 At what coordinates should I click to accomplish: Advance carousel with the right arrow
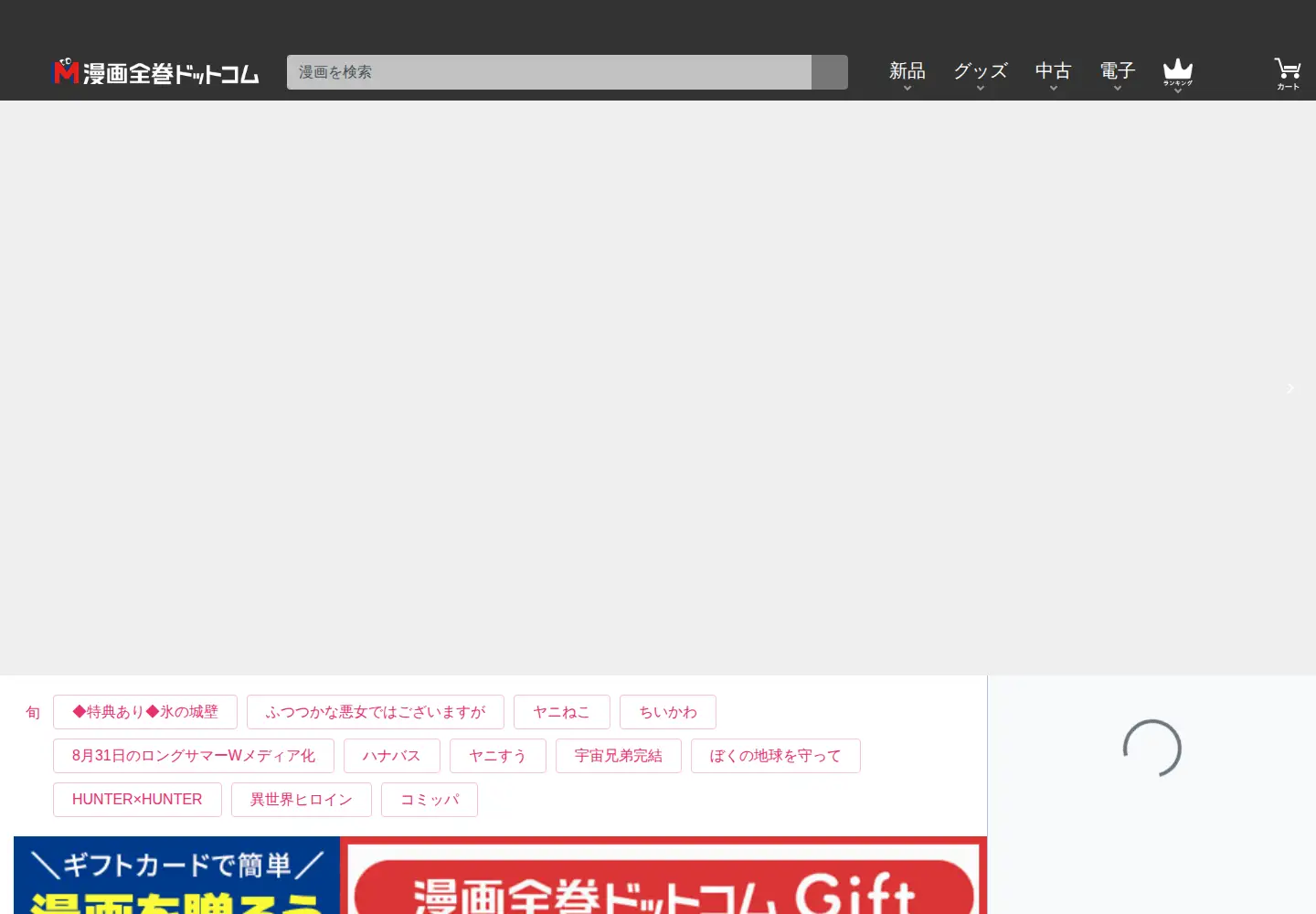(1290, 388)
